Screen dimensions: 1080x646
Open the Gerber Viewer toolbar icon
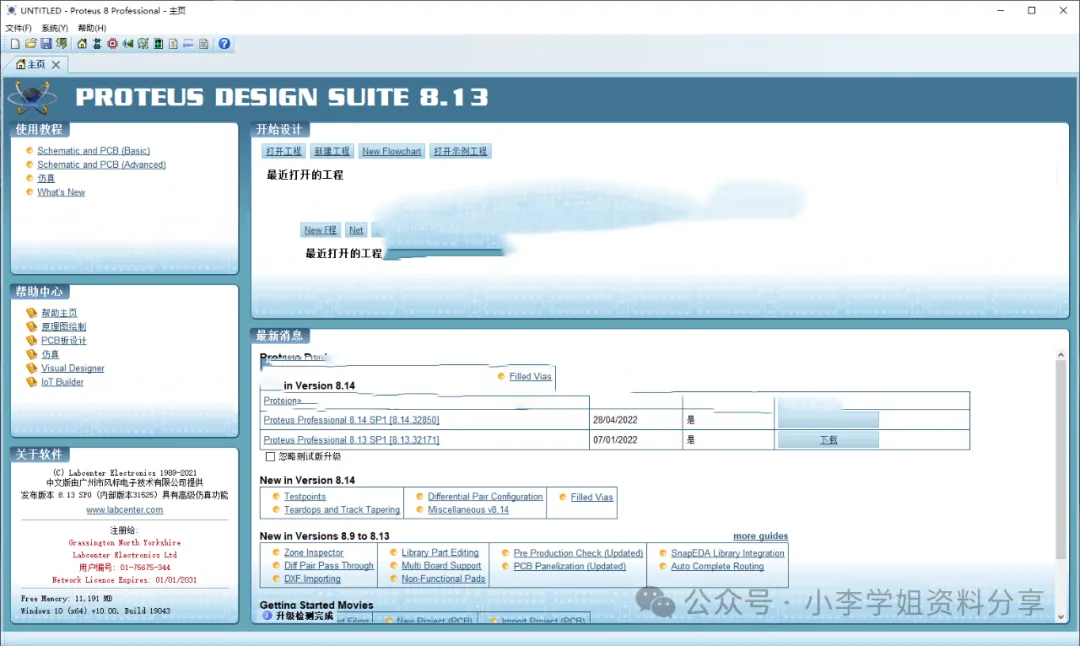click(x=143, y=43)
